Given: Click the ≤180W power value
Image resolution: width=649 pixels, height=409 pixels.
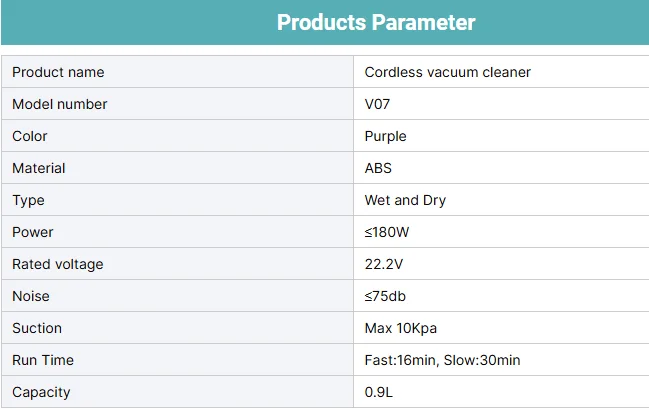Looking at the screenshot, I should coord(388,232).
